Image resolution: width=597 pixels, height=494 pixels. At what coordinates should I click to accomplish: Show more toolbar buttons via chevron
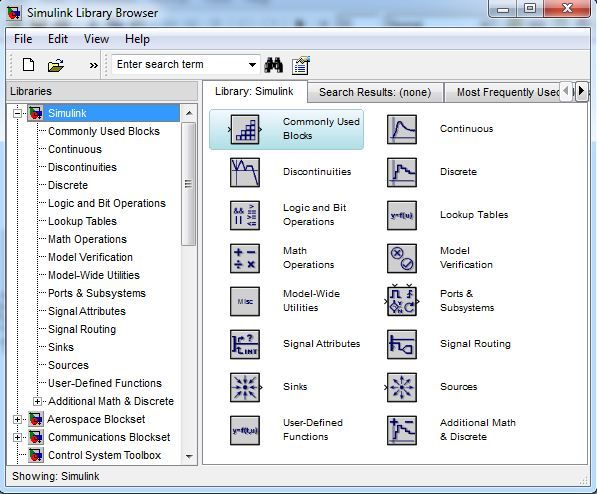coord(93,66)
